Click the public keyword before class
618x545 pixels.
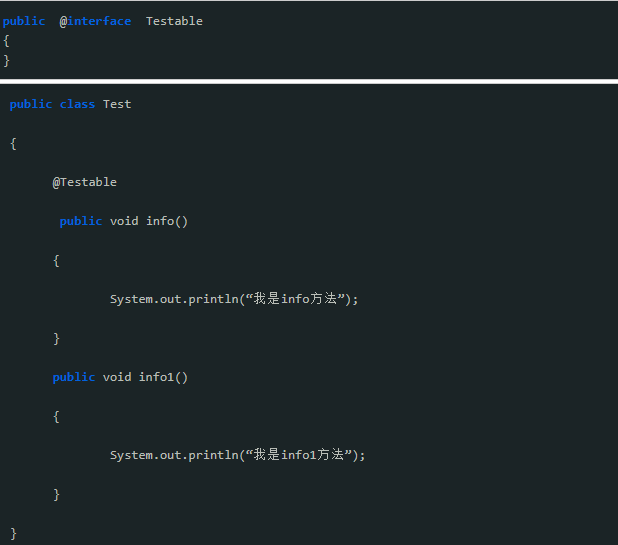(30, 104)
